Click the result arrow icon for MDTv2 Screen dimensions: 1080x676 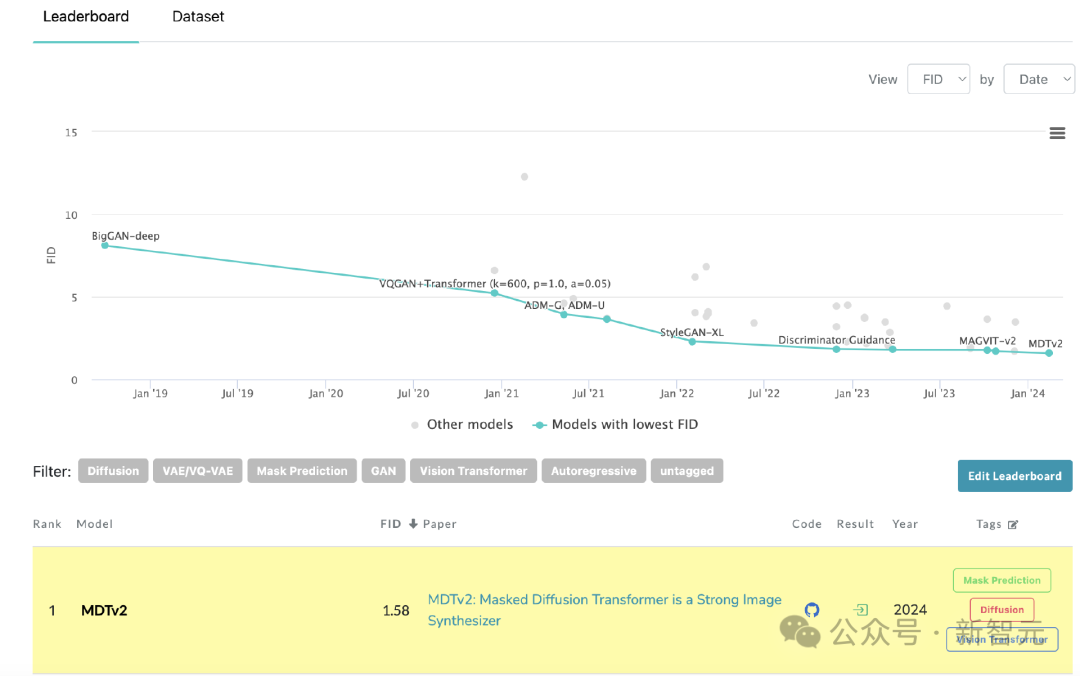[x=860, y=610]
